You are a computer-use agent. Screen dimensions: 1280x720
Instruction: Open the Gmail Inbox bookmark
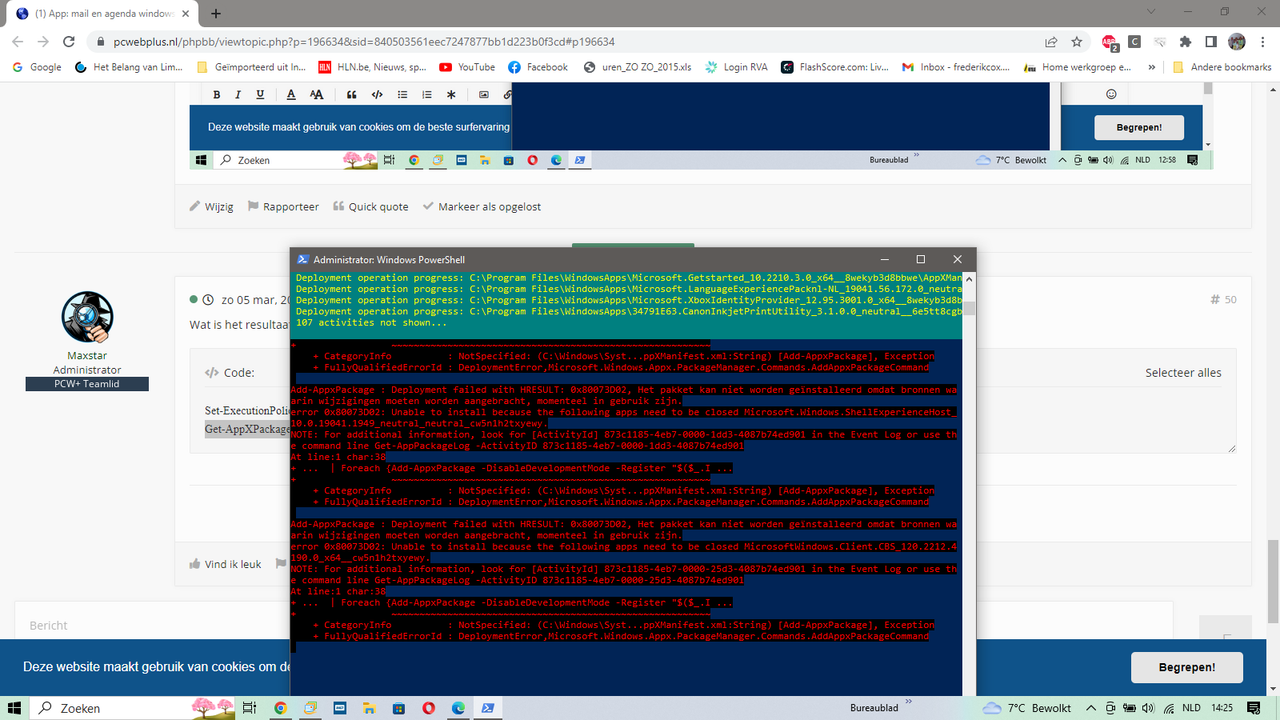(x=957, y=67)
